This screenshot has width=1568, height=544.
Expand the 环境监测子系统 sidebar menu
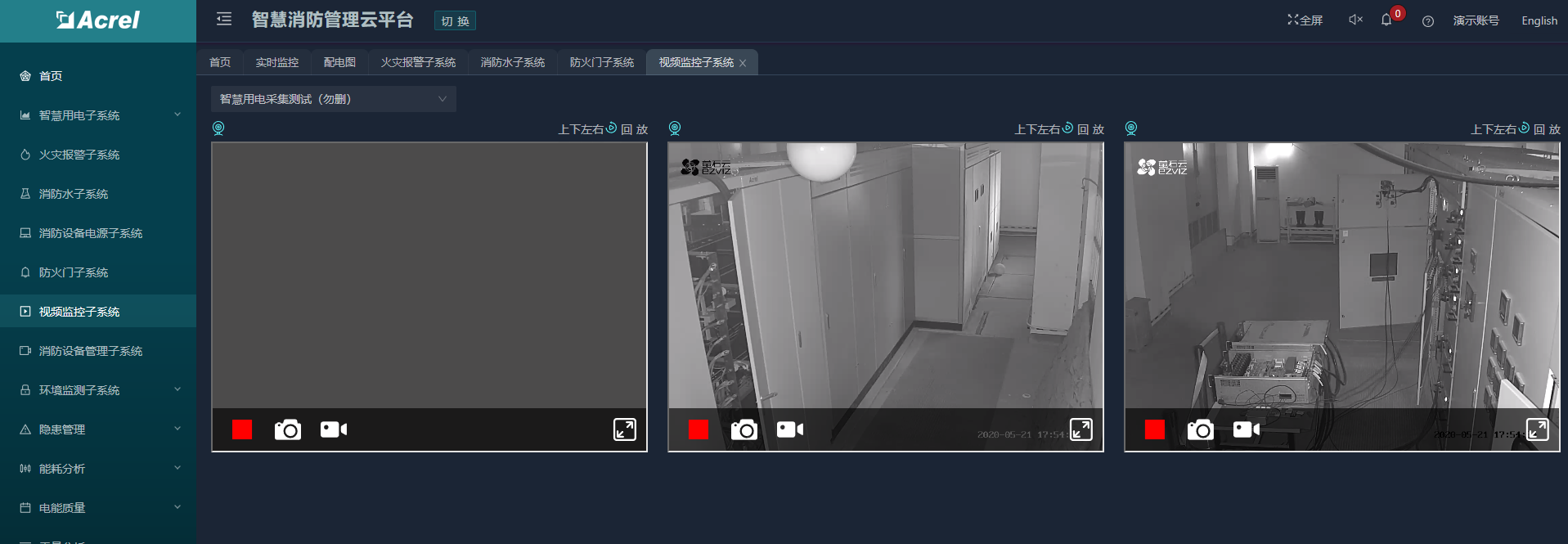[98, 390]
